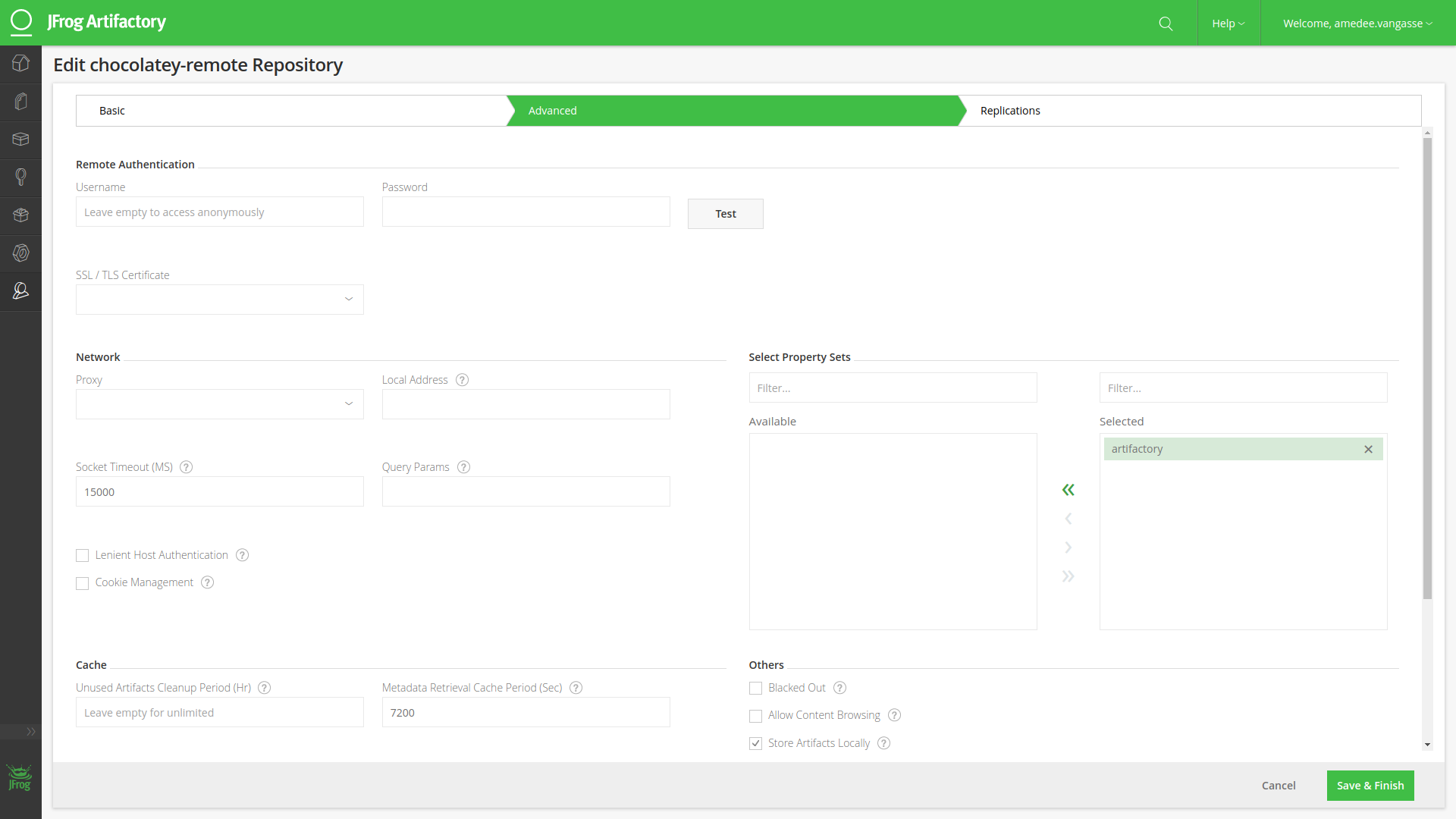Screen dimensions: 1456x819
Task: Move selected property set left to Available
Action: coord(1068,519)
